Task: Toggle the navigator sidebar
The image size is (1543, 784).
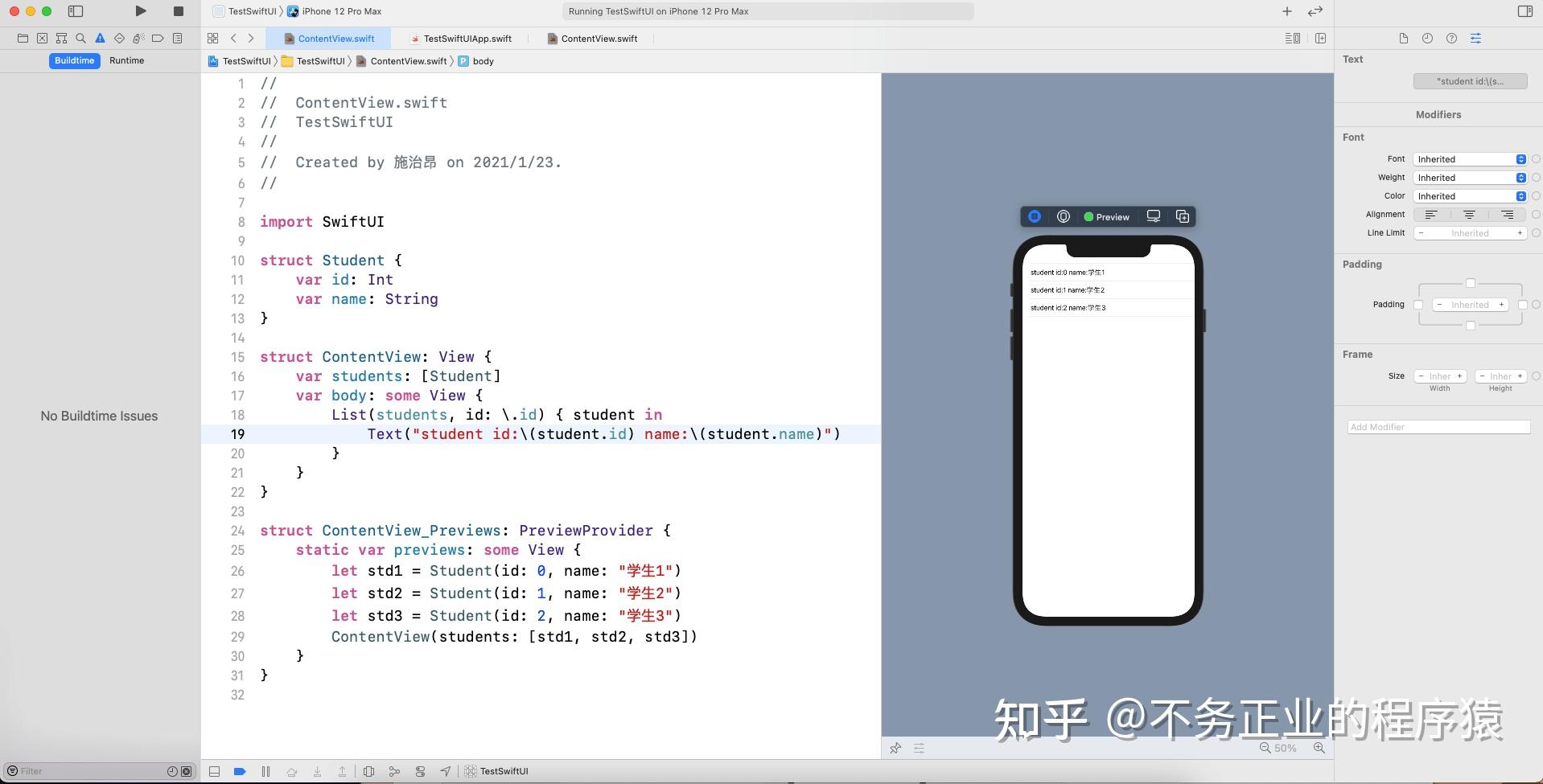Action: [76, 11]
